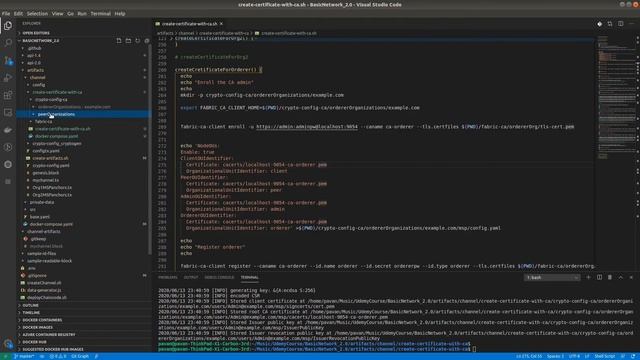Viewport: 640px width, 360px height.
Task: Close the create-certificate-with-ca.sh editor tab
Action: pos(221,24)
